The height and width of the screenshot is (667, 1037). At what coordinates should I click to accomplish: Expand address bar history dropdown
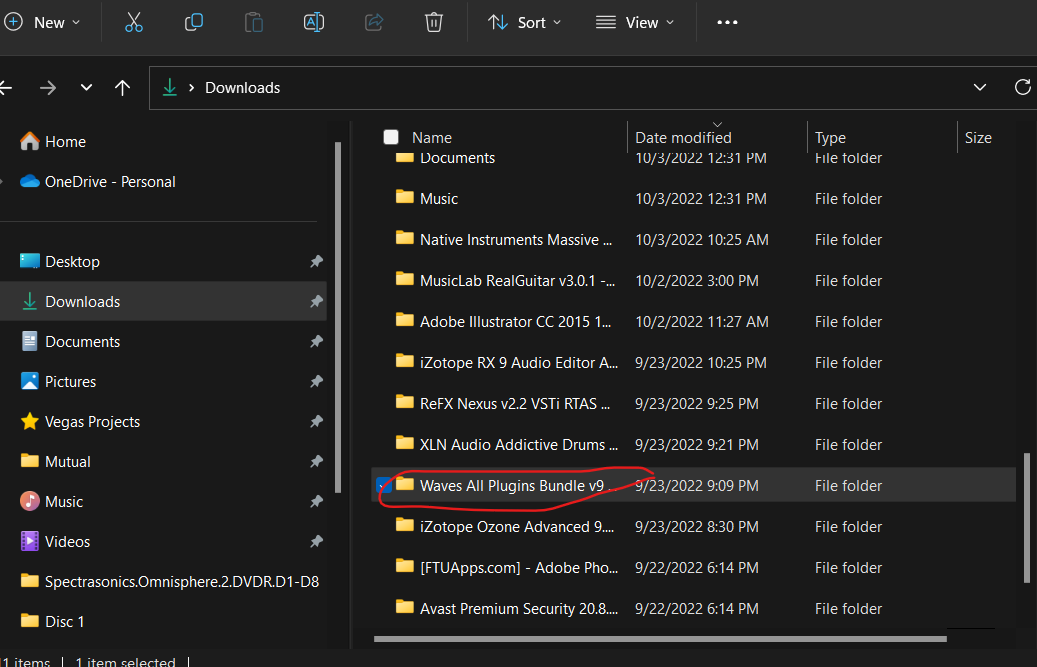(x=980, y=87)
